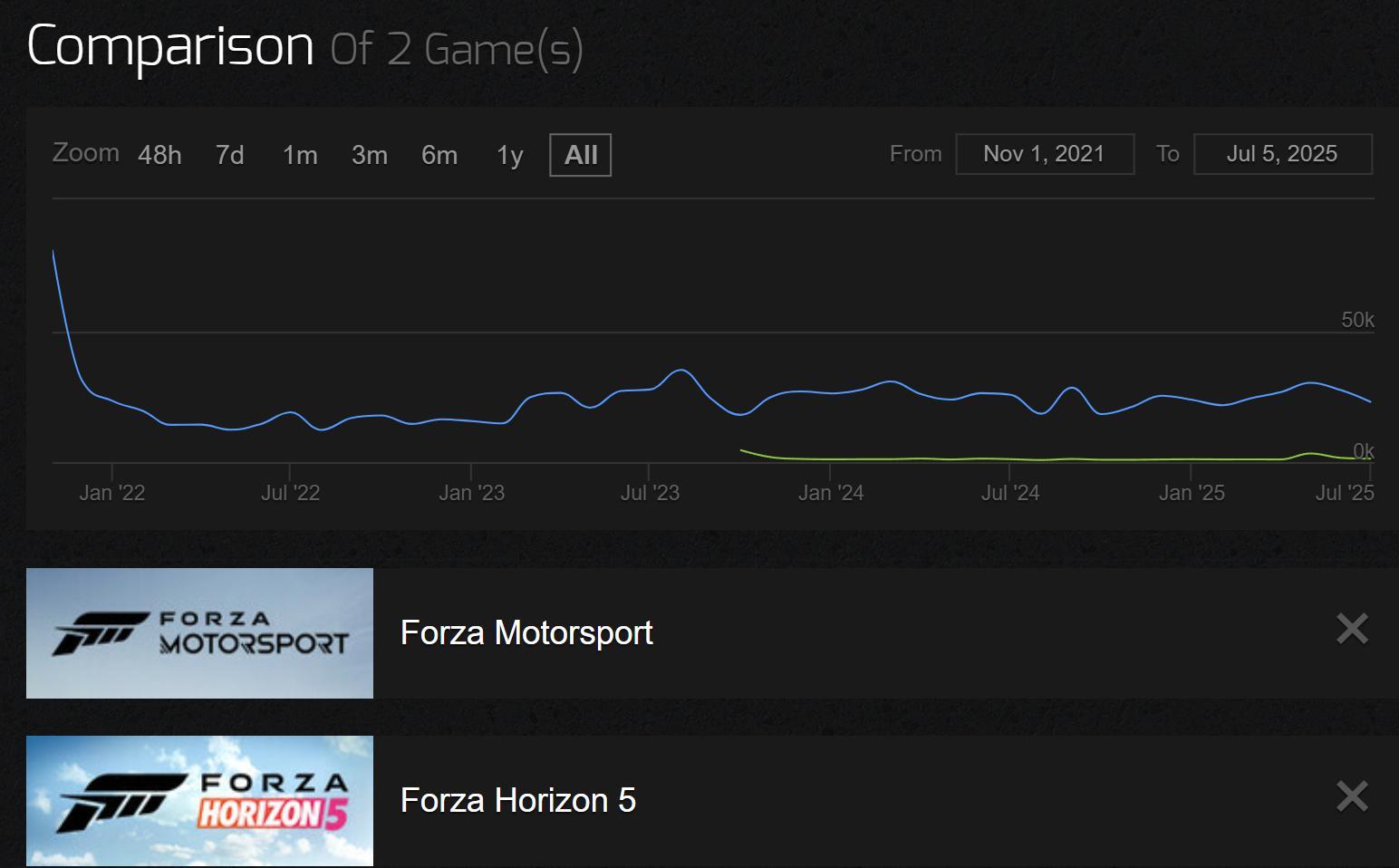Click the Forza Horizon 5 game title
The image size is (1399, 868).
coord(518,800)
